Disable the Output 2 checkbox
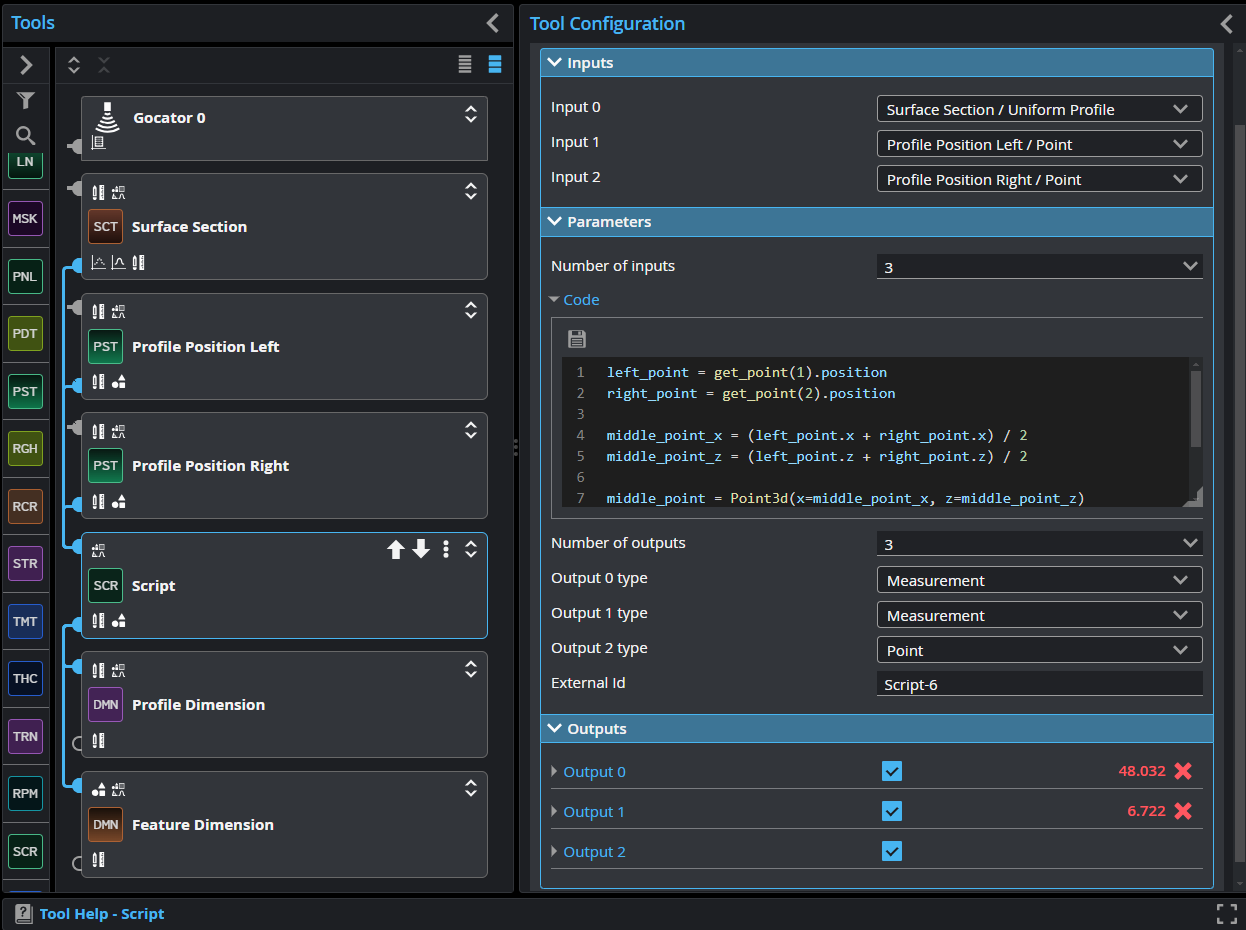Viewport: 1246px width, 930px height. click(892, 851)
